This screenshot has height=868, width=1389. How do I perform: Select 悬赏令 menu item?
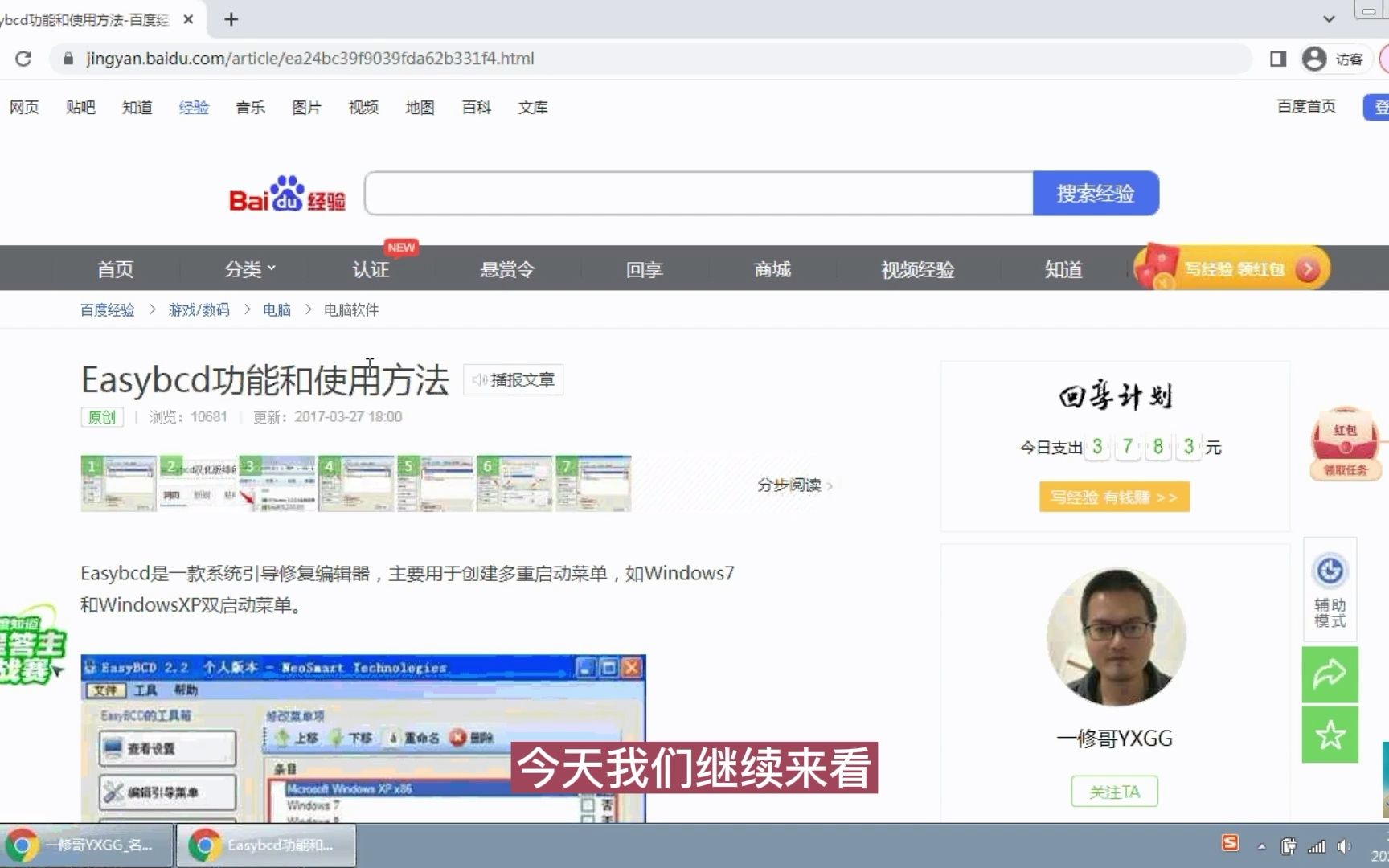point(507,269)
